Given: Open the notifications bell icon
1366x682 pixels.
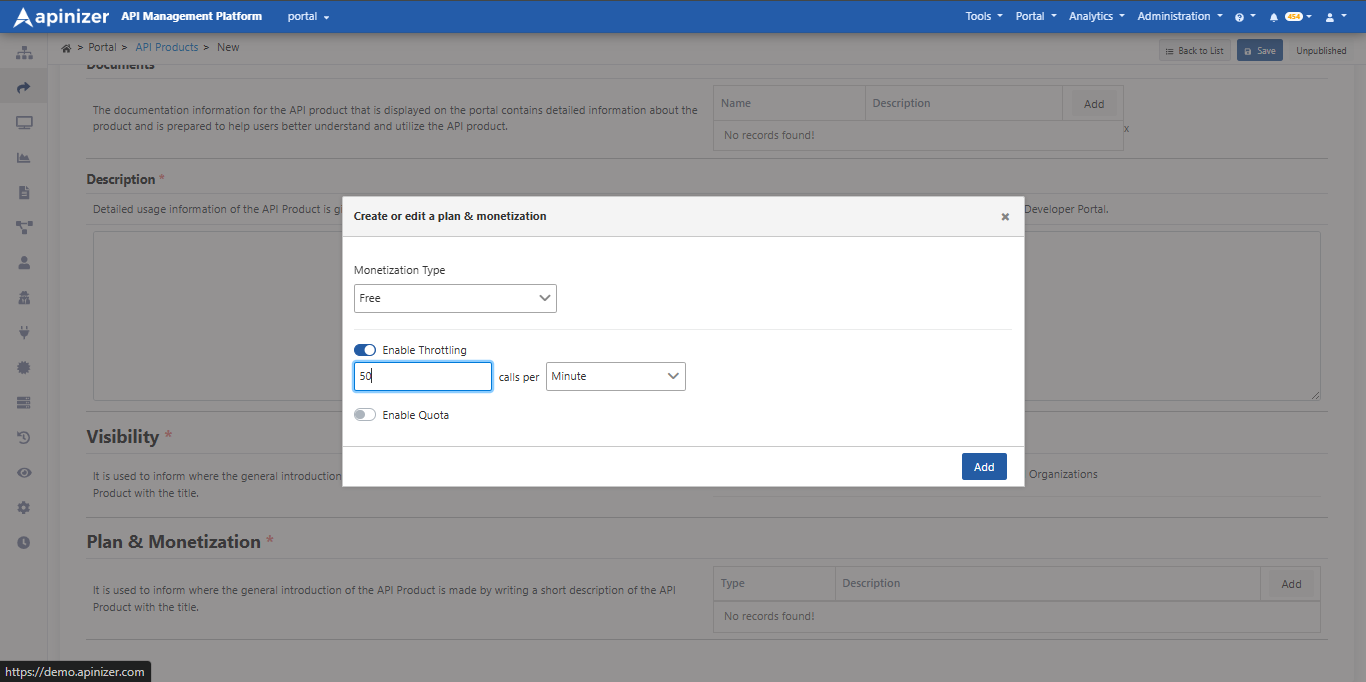Looking at the screenshot, I should (1273, 17).
